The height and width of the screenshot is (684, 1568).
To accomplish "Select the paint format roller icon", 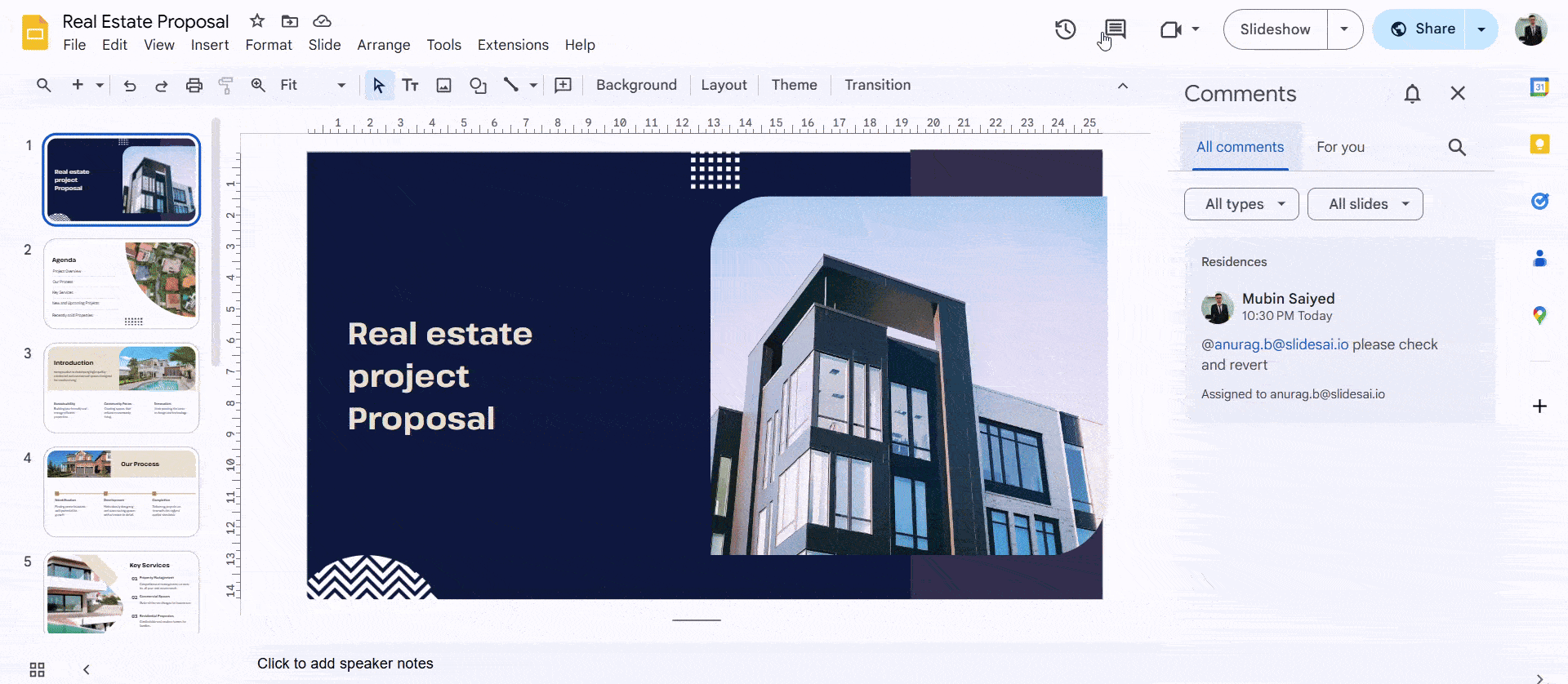I will tap(226, 85).
